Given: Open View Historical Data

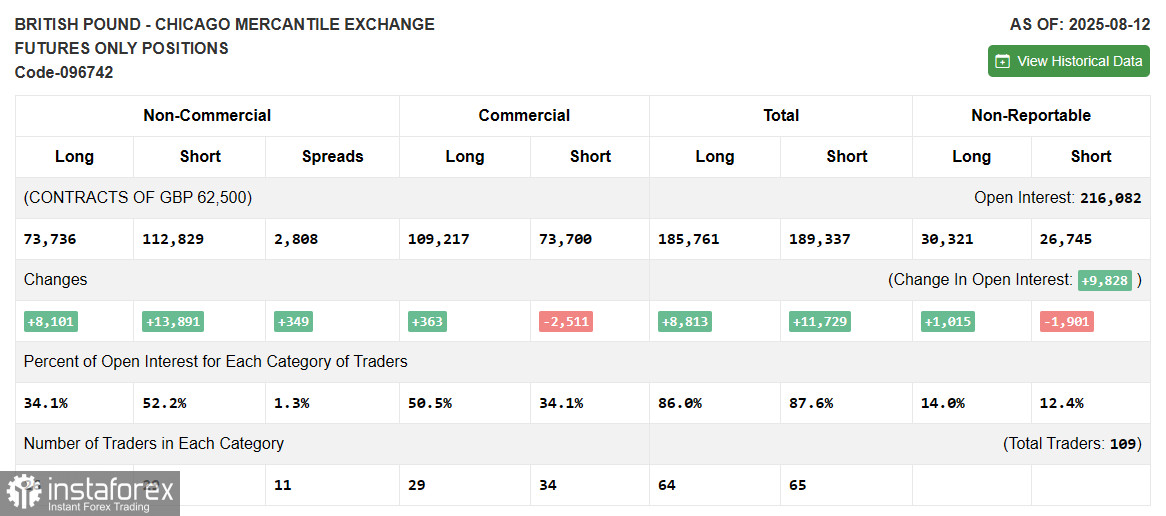Looking at the screenshot, I should point(1068,61).
